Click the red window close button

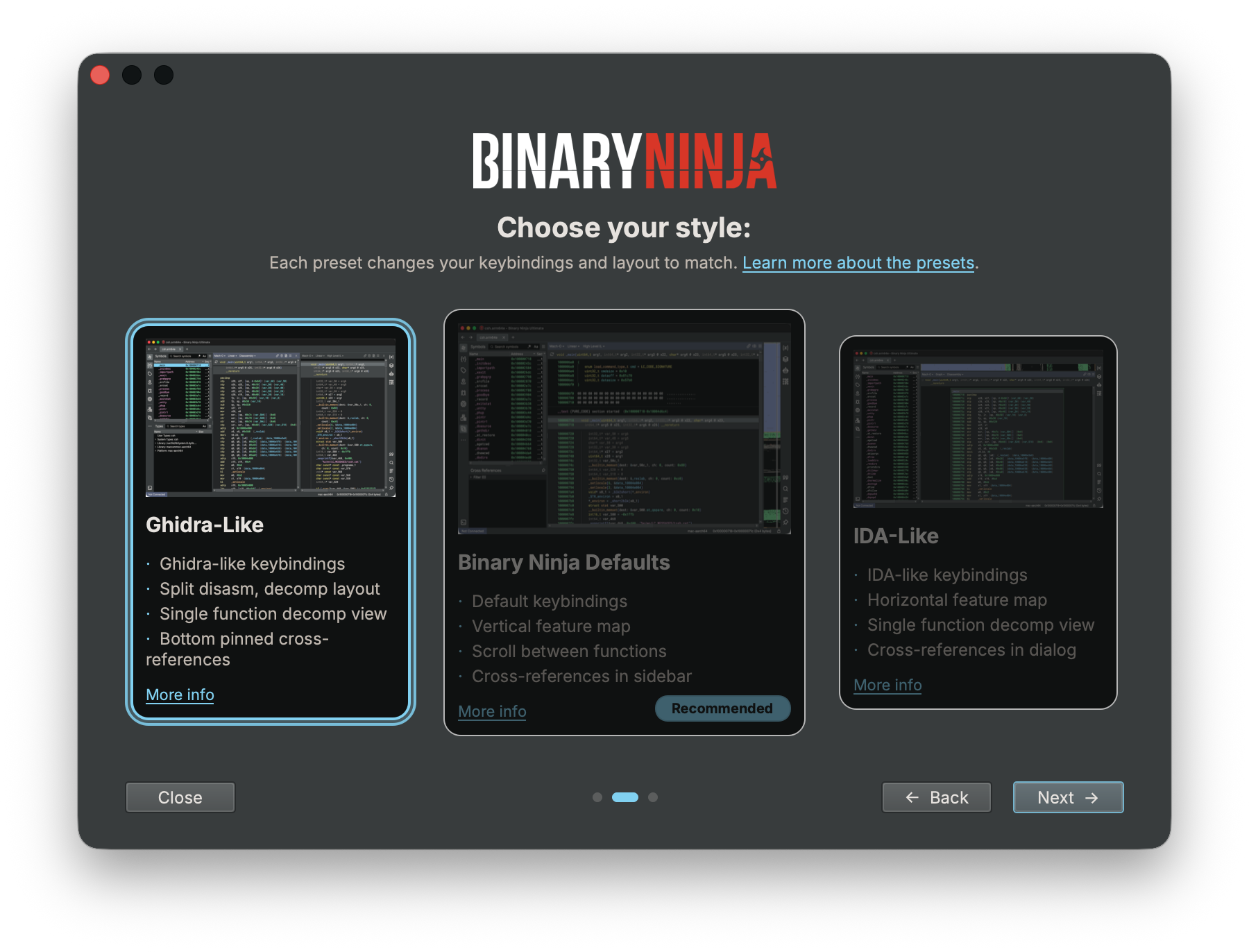[x=100, y=75]
